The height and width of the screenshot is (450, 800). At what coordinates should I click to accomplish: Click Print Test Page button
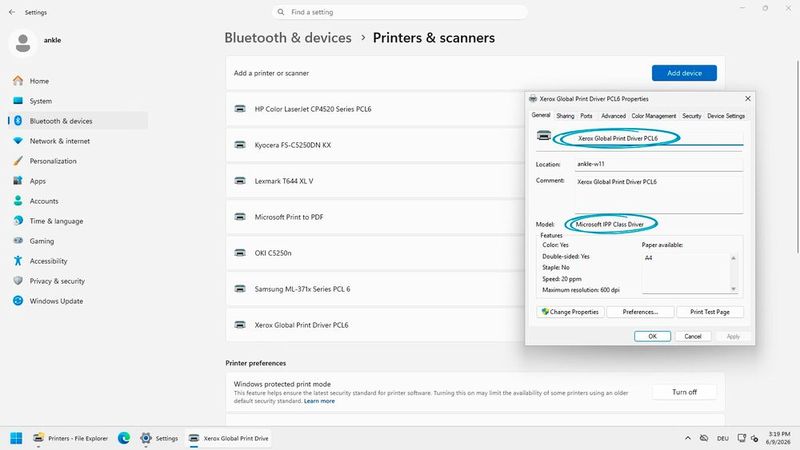tap(710, 312)
